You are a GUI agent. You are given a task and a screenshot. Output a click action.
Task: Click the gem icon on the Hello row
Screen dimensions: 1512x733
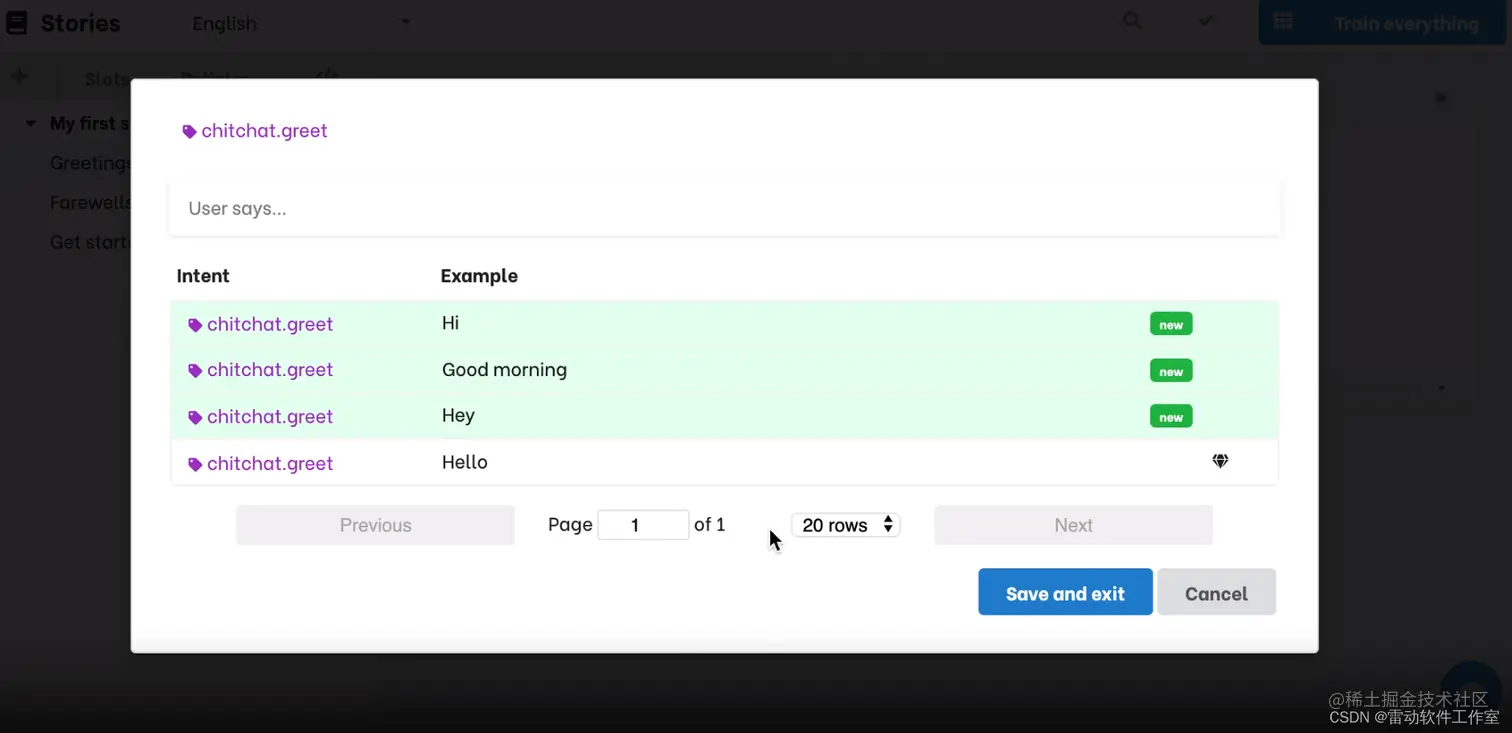coord(1220,461)
